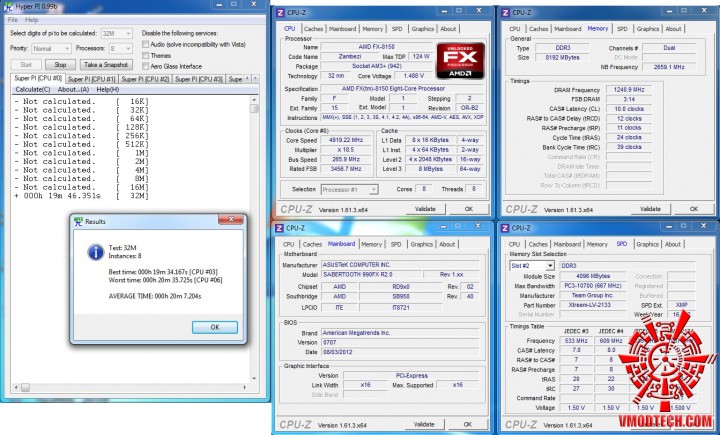Click the Hyper PI title bar icon
Viewport: 720px width, 435px height.
click(x=8, y=6)
